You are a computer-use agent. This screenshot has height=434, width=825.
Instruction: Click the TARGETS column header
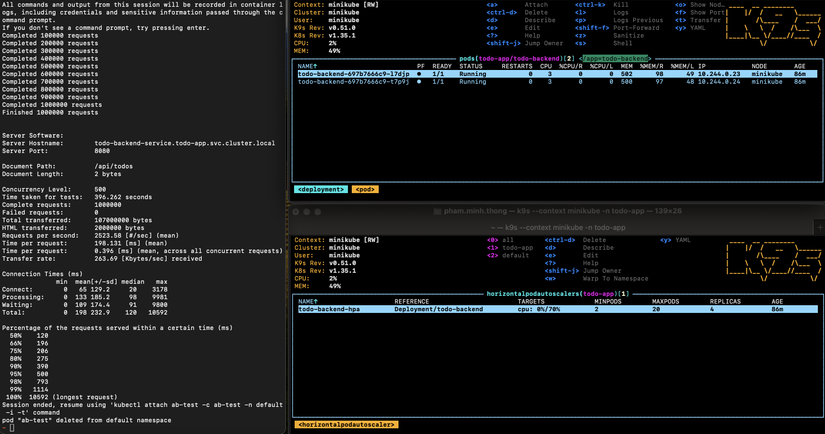click(531, 301)
